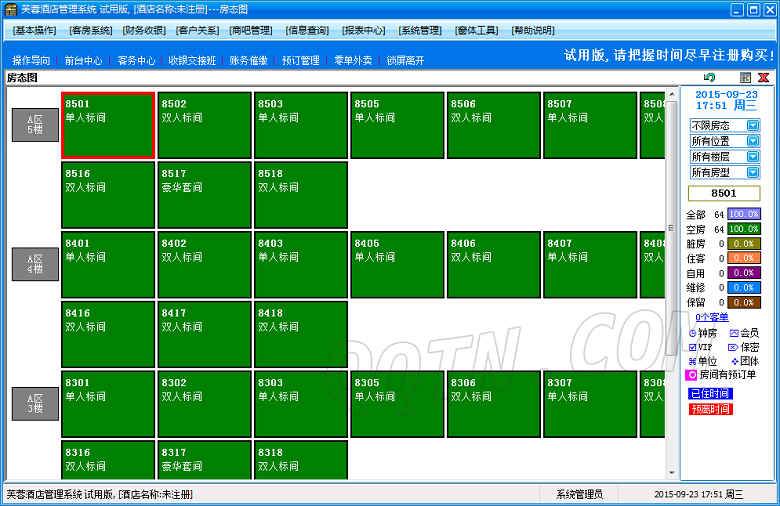Click the A区 4楼 floor button
Image resolution: width=780 pixels, height=506 pixels.
pyautogui.click(x=35, y=264)
